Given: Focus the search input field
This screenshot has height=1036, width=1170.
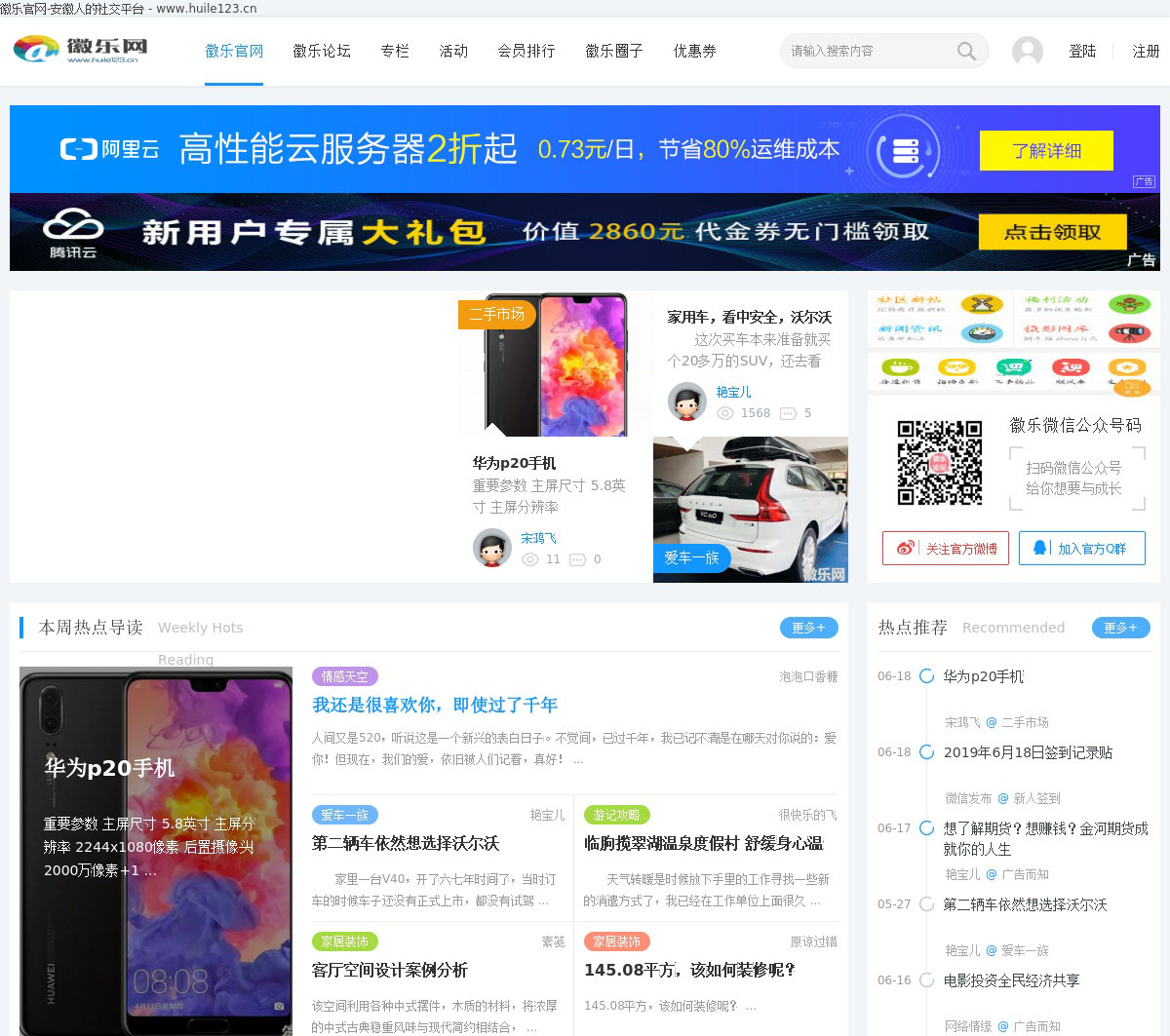Looking at the screenshot, I should click(x=868, y=51).
